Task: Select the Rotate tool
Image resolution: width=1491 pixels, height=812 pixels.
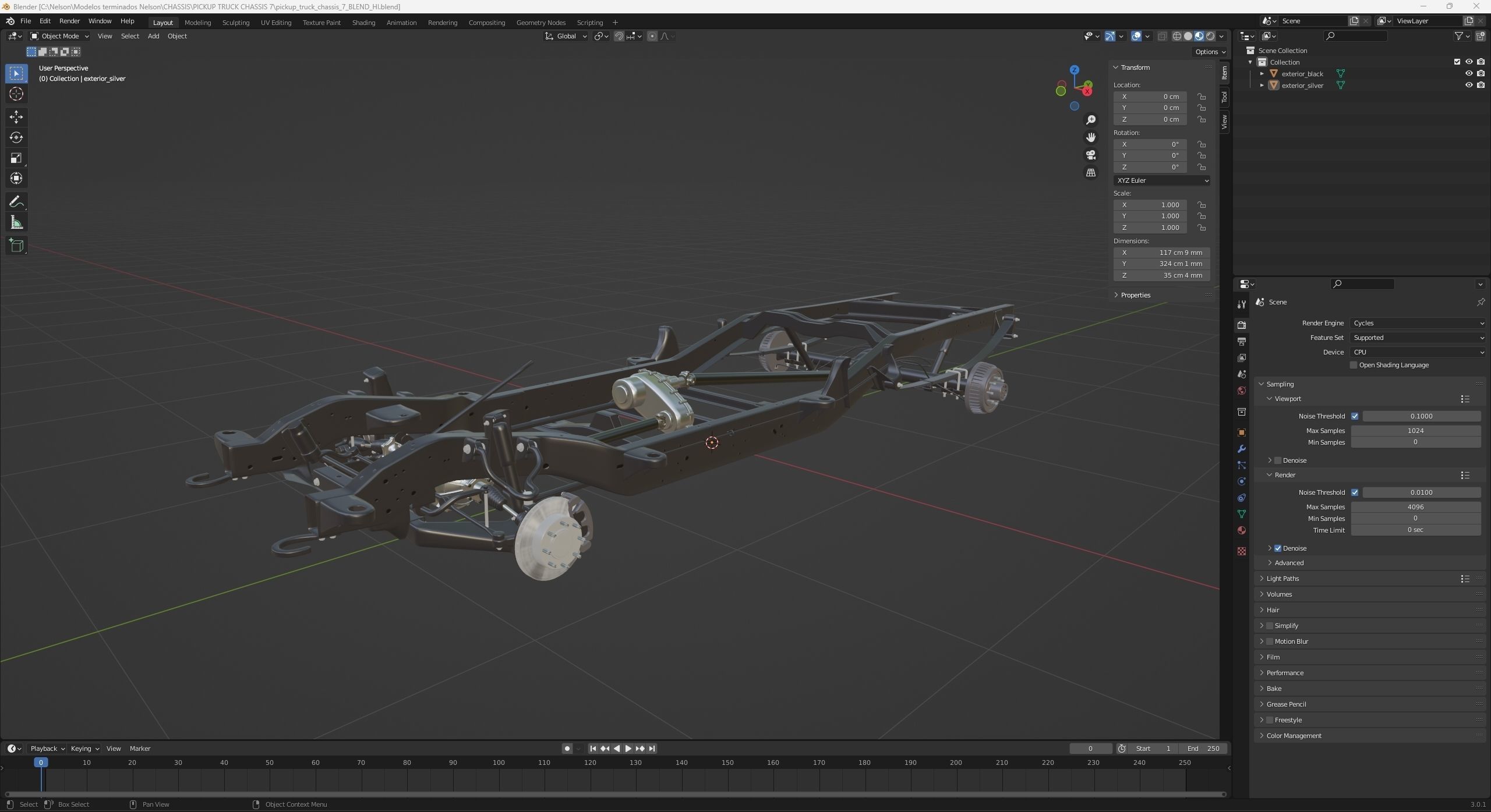Action: pos(16,137)
